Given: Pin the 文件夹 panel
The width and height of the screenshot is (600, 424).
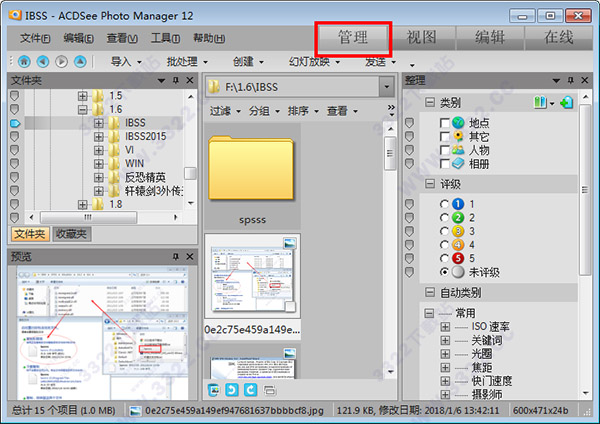Looking at the screenshot, I should coord(176,80).
